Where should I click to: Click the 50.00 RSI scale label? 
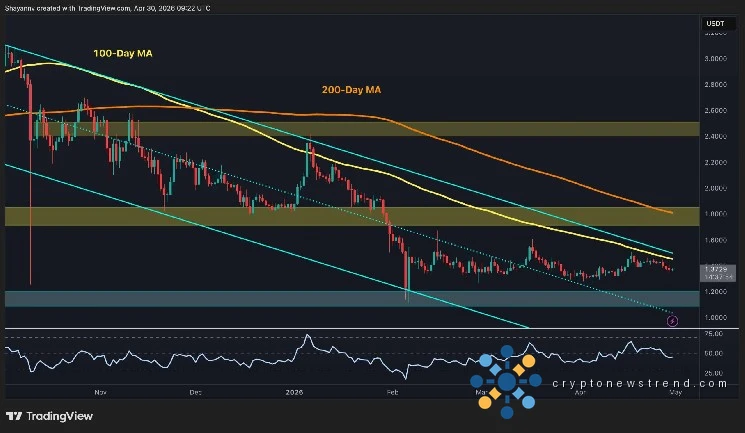tap(714, 353)
